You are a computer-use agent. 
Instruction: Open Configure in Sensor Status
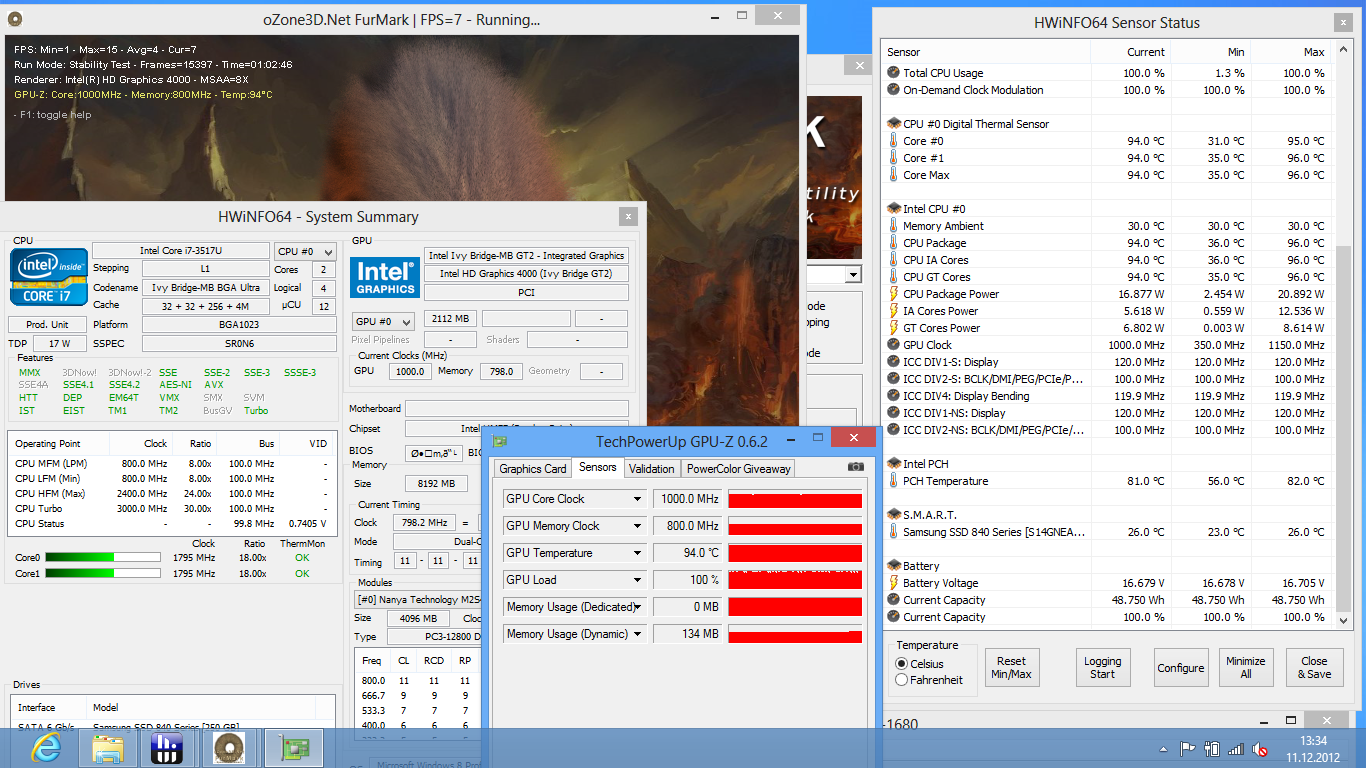tap(1181, 667)
